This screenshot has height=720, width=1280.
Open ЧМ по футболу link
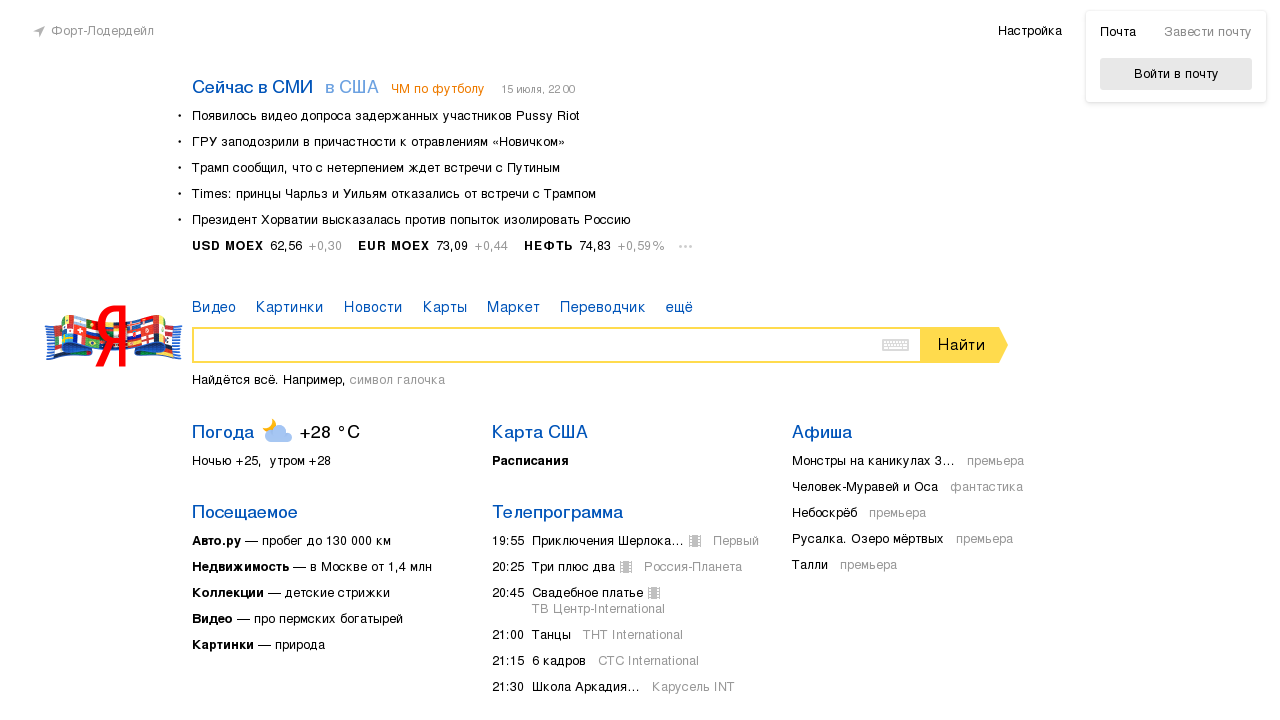(x=438, y=89)
